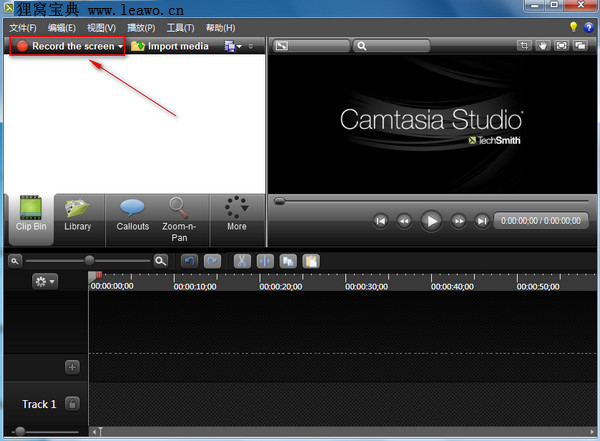Screen dimensions: 600x441
Task: Open the 文件(F) menu
Action: click(23, 28)
